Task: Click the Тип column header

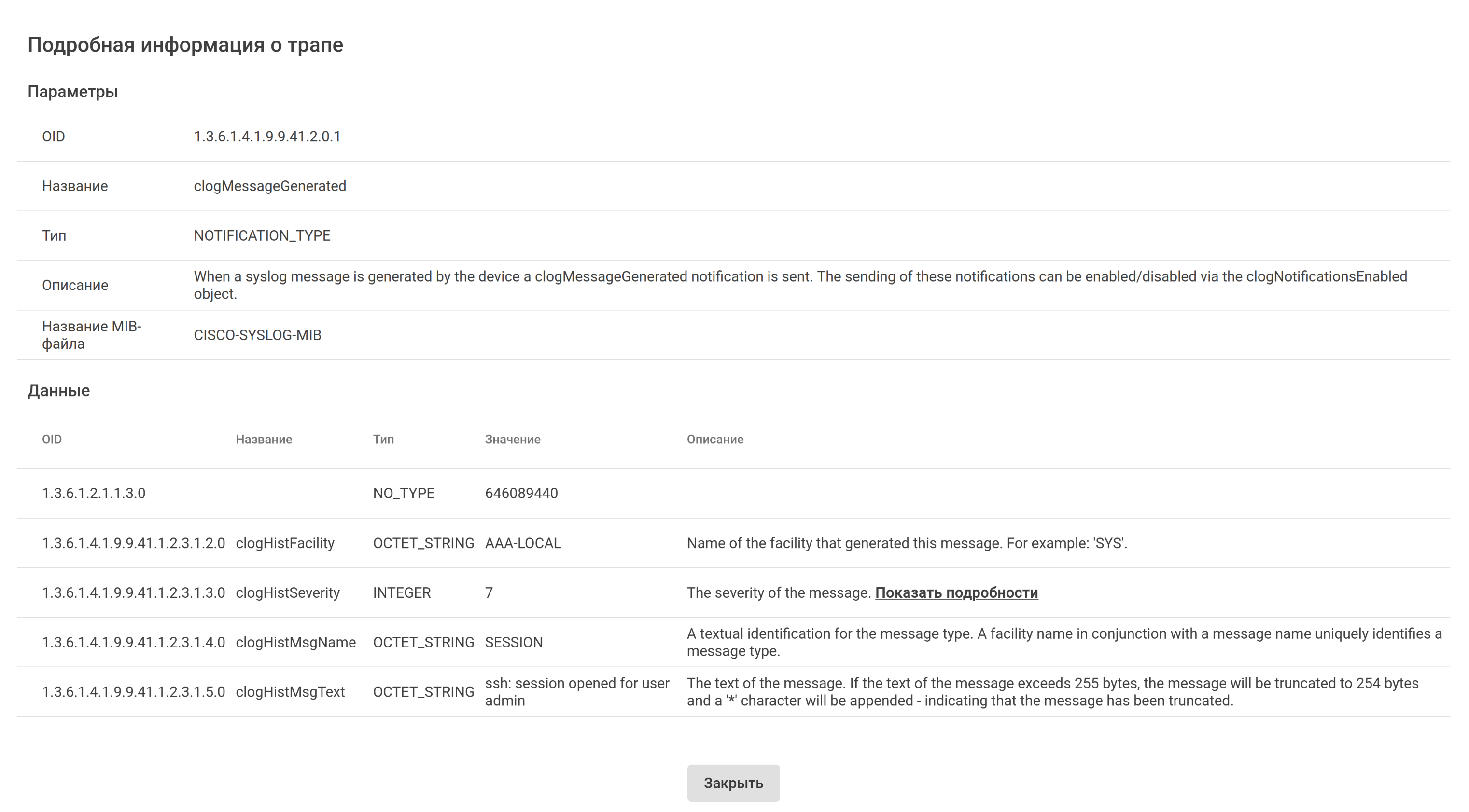Action: 383,440
